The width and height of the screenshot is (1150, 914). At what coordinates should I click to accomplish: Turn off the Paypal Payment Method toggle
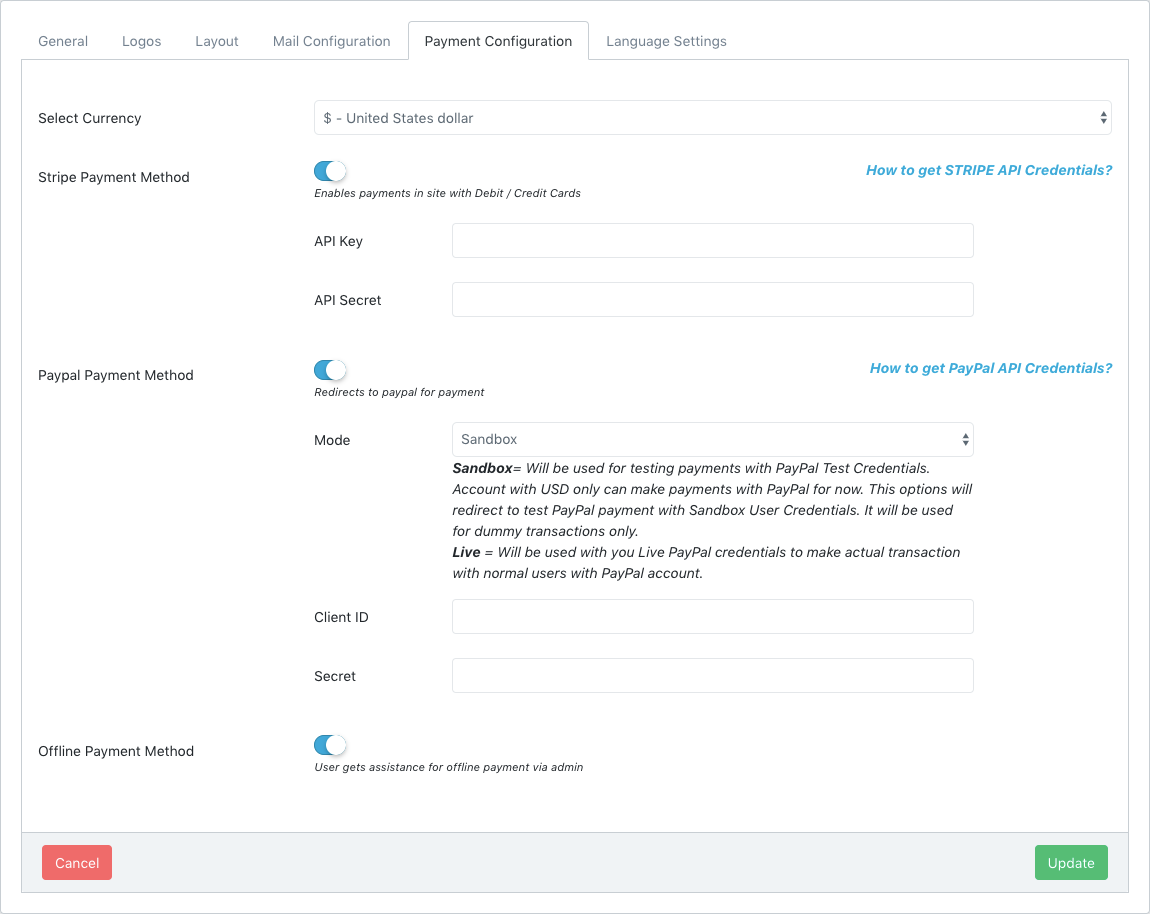(330, 370)
